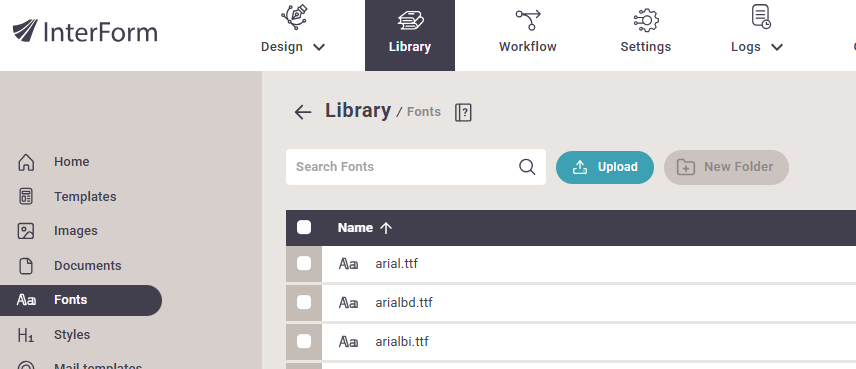Screen dimensions: 856x369
Task: Open Mail templates in sidebar
Action: coord(98,367)
